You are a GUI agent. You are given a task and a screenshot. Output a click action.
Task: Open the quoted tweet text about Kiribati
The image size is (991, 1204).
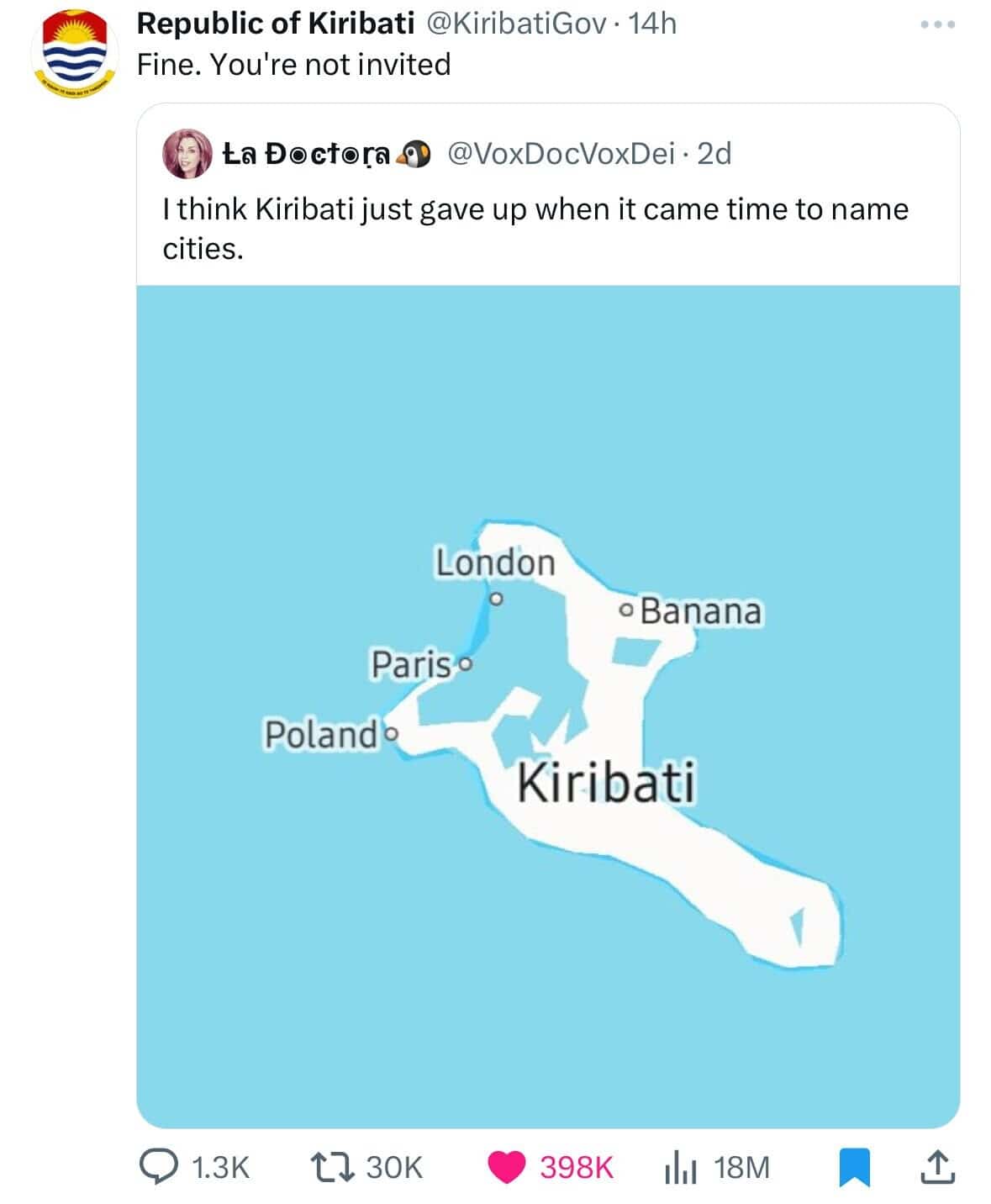point(535,228)
